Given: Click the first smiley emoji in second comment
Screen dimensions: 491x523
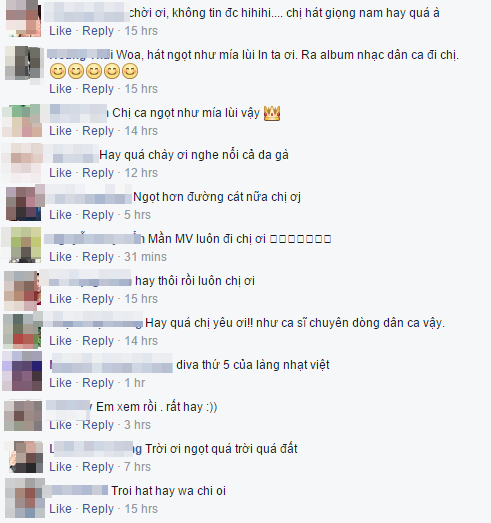Looking at the screenshot, I should 58,71.
